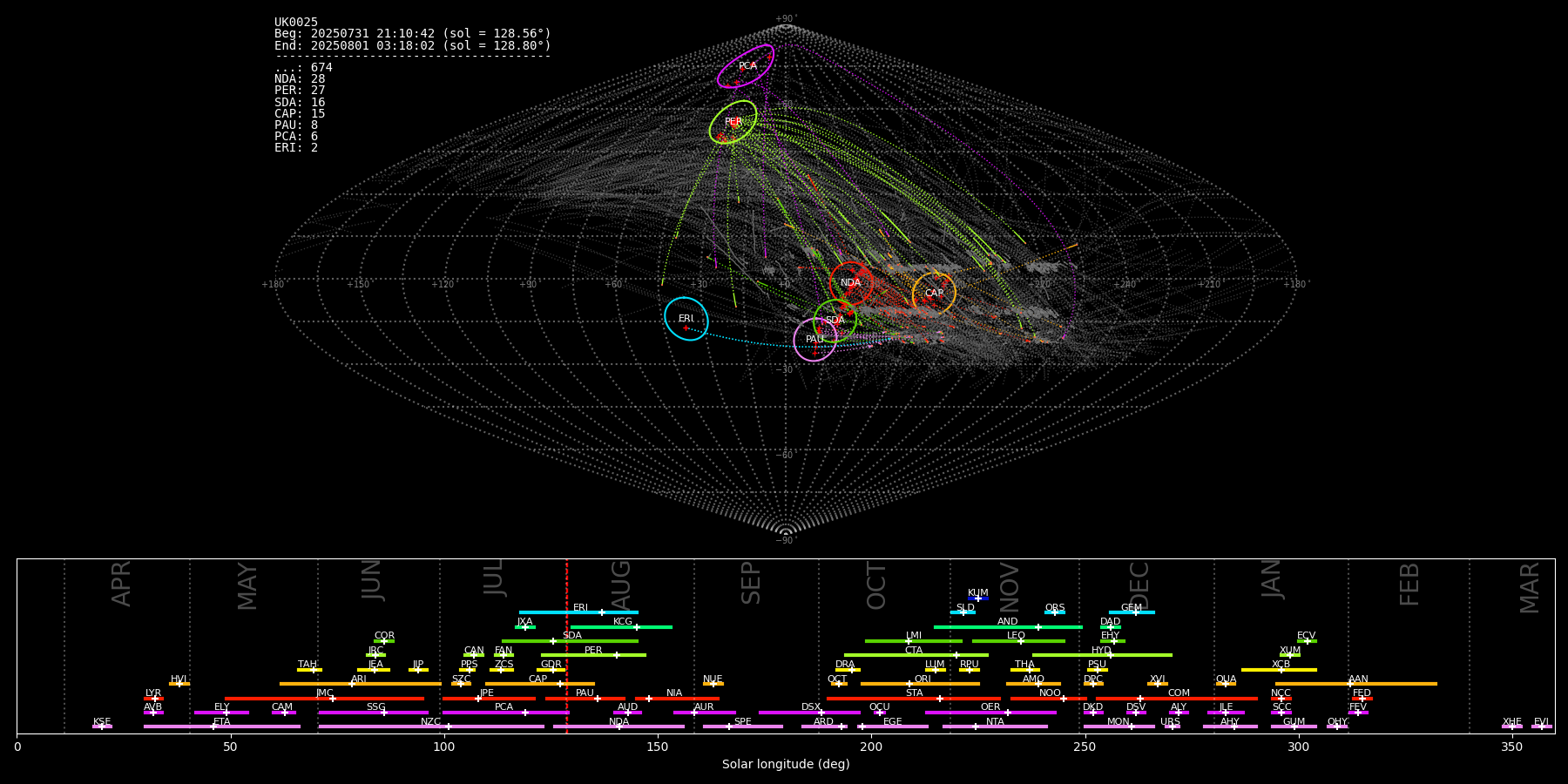Click the KUM shower label in timeline

[978, 593]
